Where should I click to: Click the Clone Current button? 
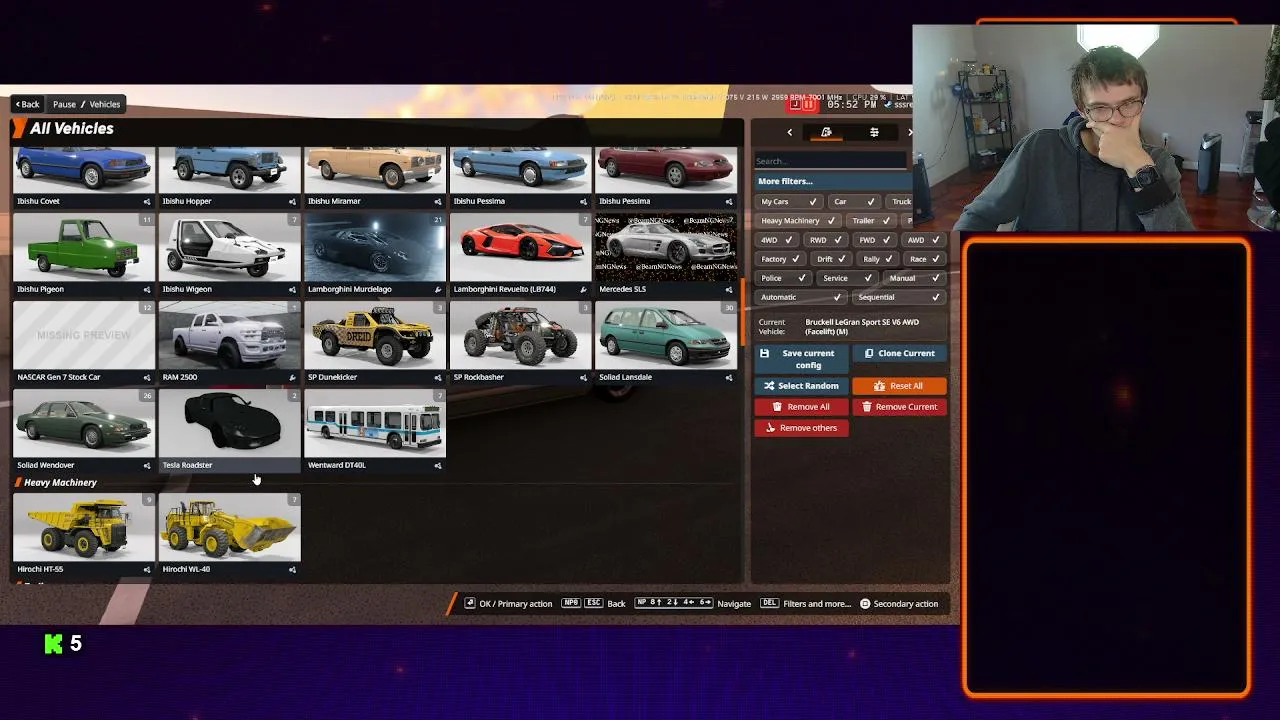(x=899, y=353)
